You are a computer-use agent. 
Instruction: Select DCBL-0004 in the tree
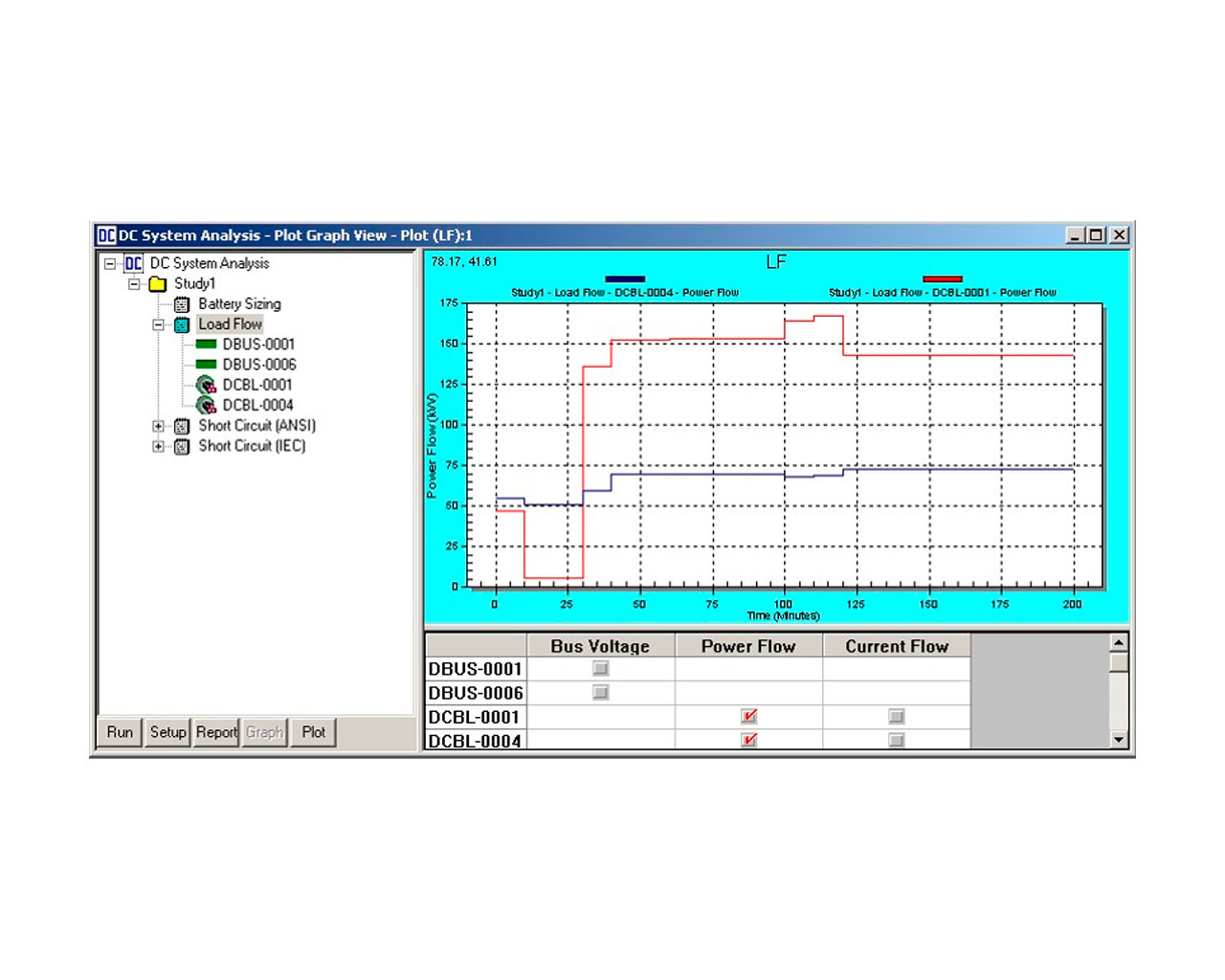(x=257, y=405)
